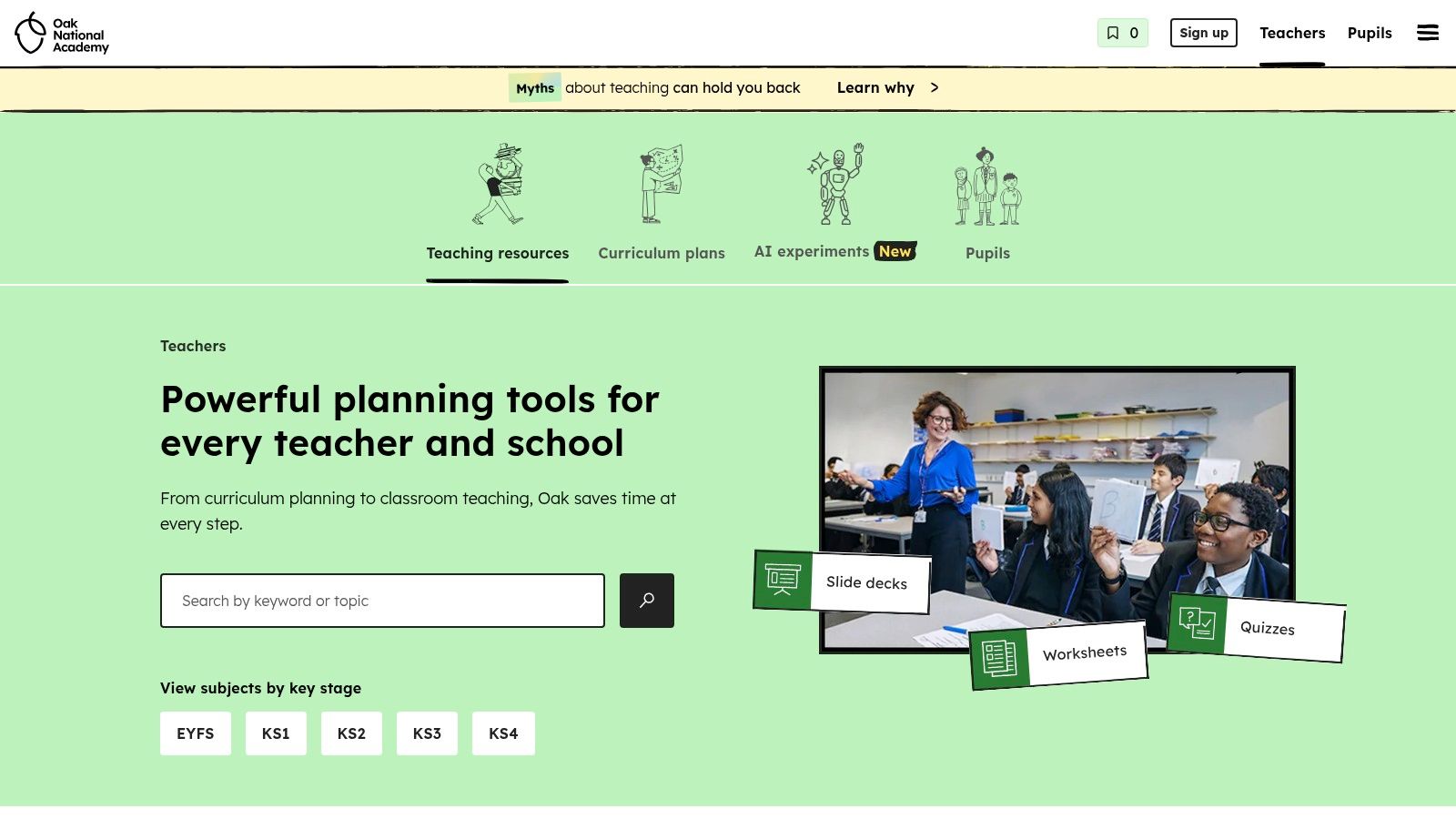1456x819 pixels.
Task: Click the Myths tag in the banner
Action: point(535,87)
